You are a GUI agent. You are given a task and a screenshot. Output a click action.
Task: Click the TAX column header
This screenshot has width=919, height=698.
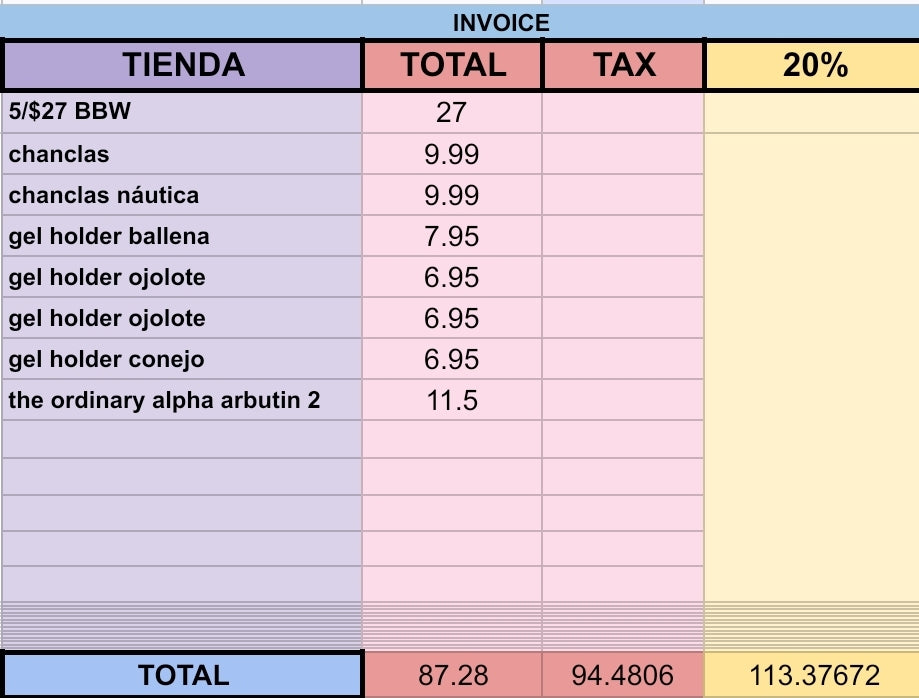point(624,65)
